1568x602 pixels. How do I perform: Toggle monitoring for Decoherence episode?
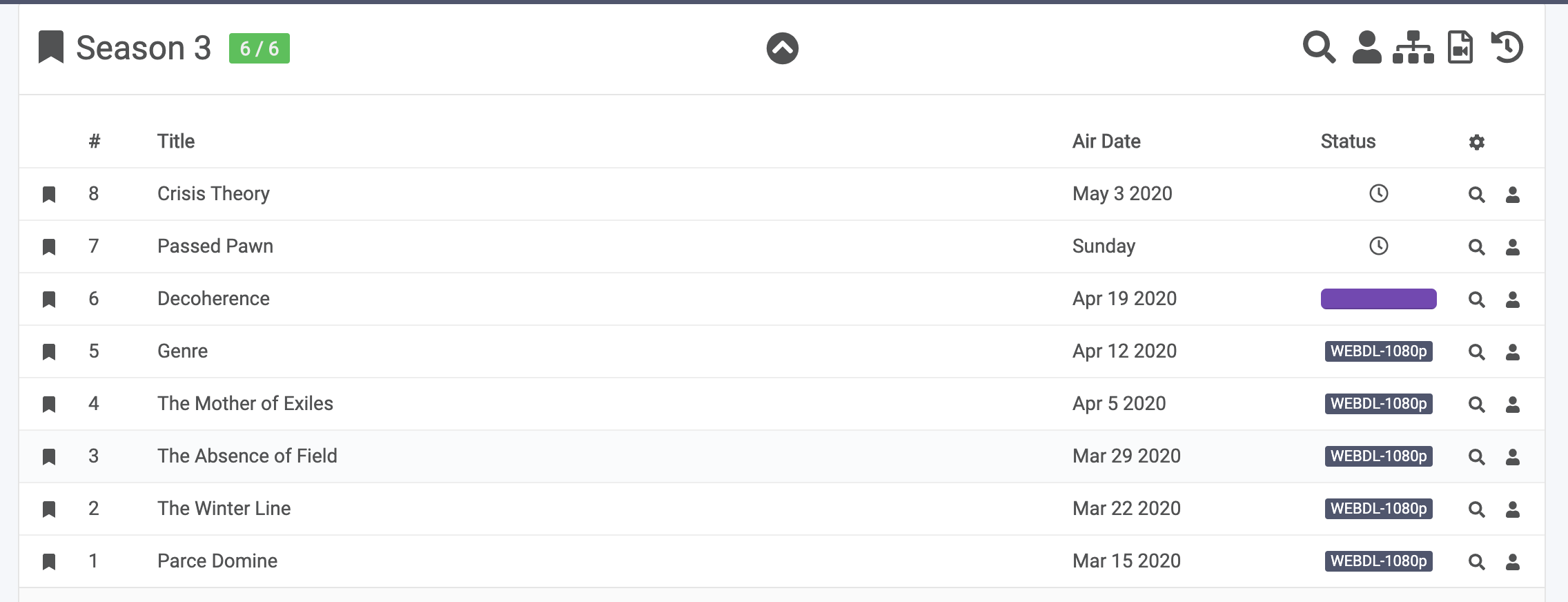(x=49, y=300)
